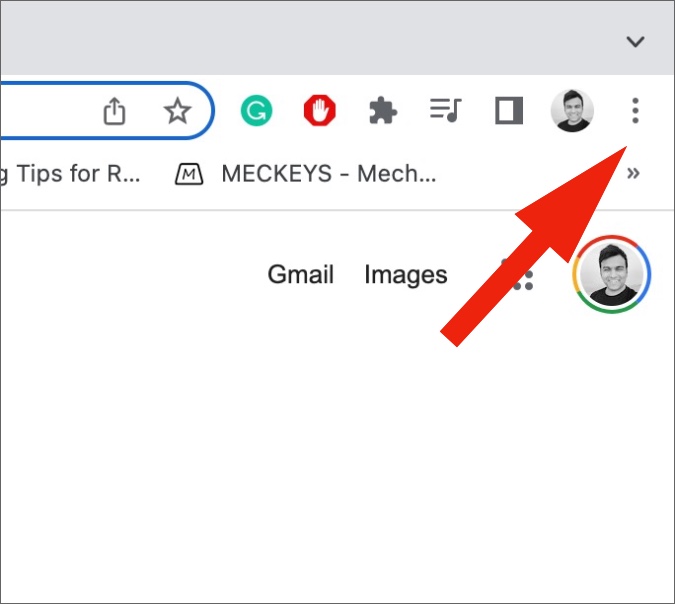Open Chrome profile avatar in toolbar
This screenshot has width=675, height=604.
click(x=572, y=111)
